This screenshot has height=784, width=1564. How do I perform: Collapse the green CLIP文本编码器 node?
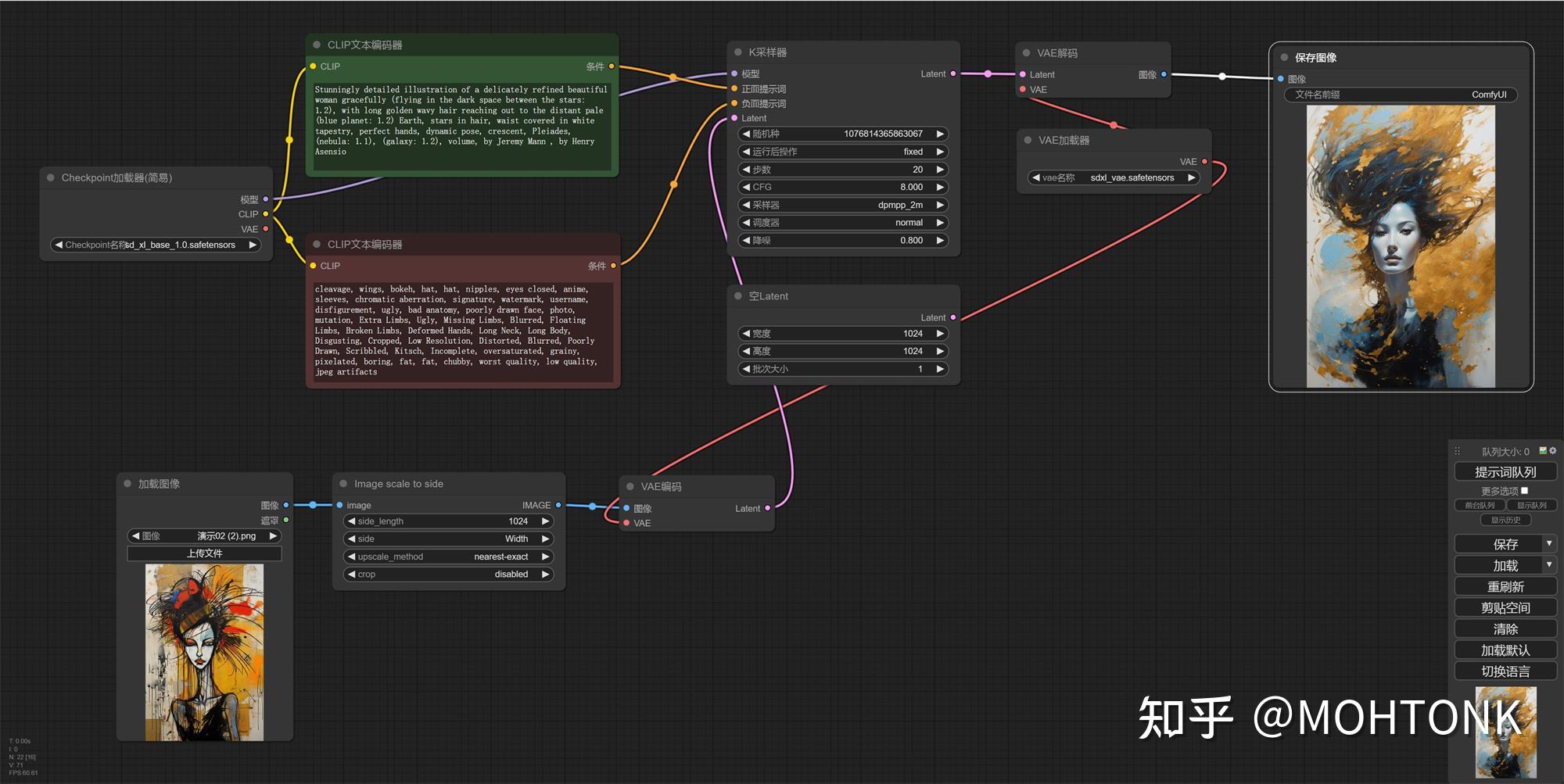[x=316, y=45]
